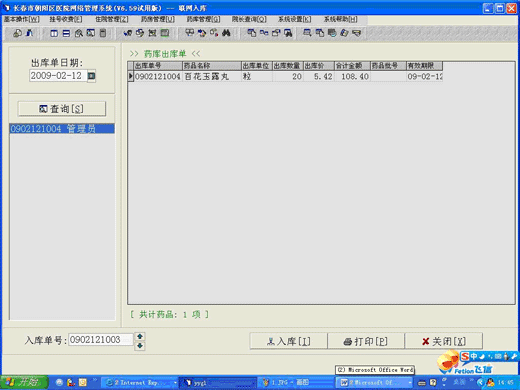The height and width of the screenshot is (390, 520).
Task: Click the green grid toolbar icon
Action: coord(165,33)
